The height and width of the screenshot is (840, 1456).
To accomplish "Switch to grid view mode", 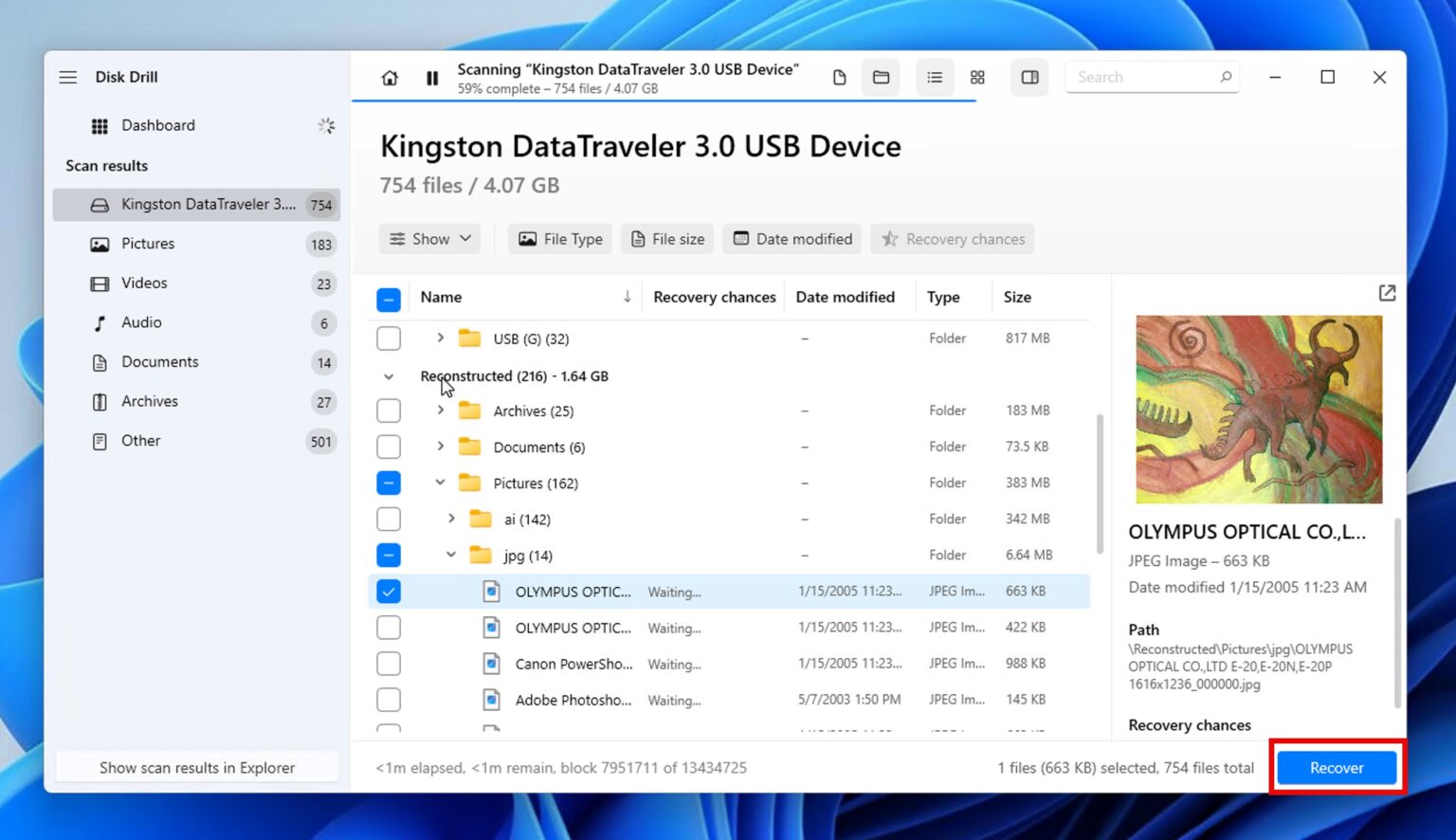I will pyautogui.click(x=977, y=77).
